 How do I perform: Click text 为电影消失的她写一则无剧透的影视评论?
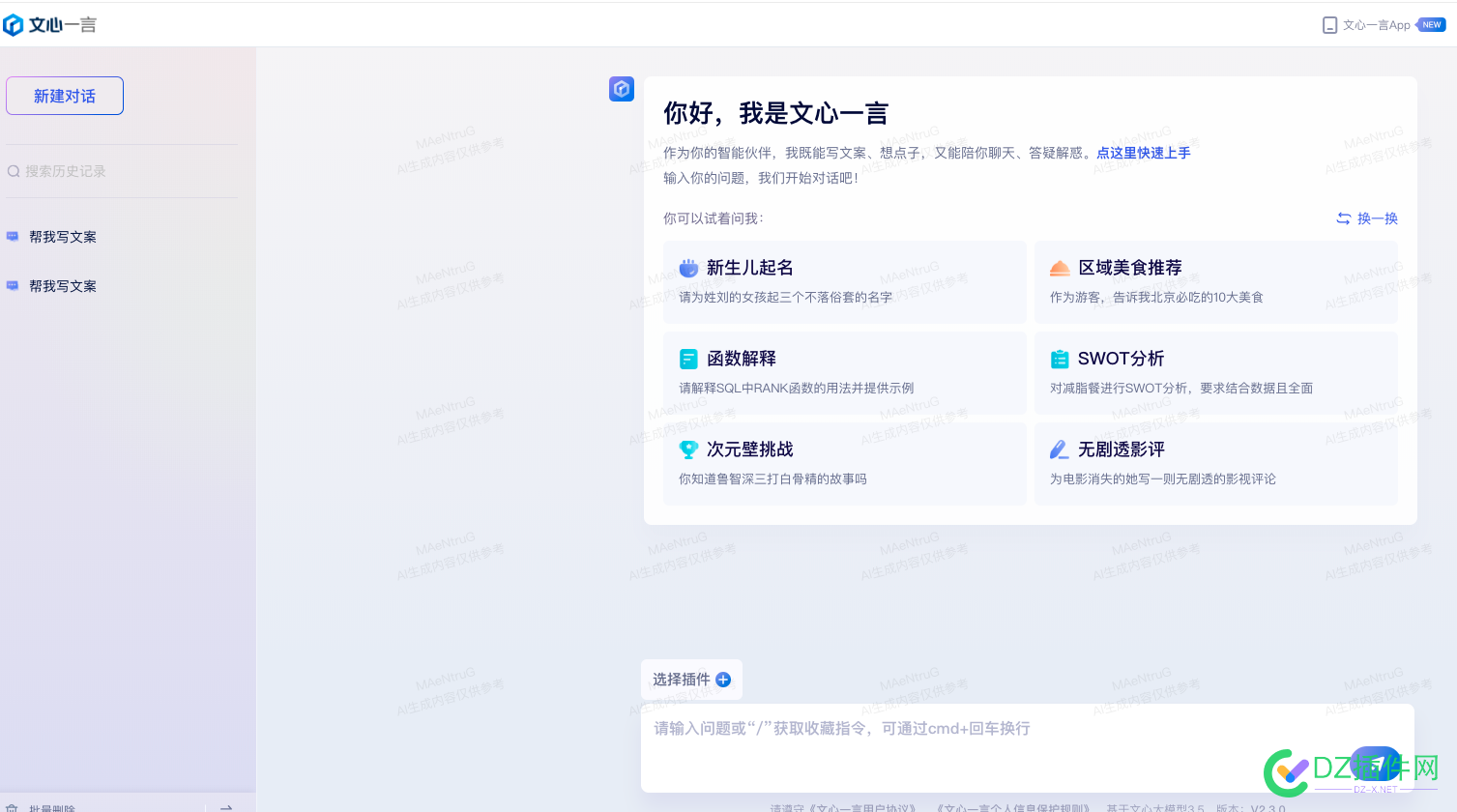[x=1163, y=478]
